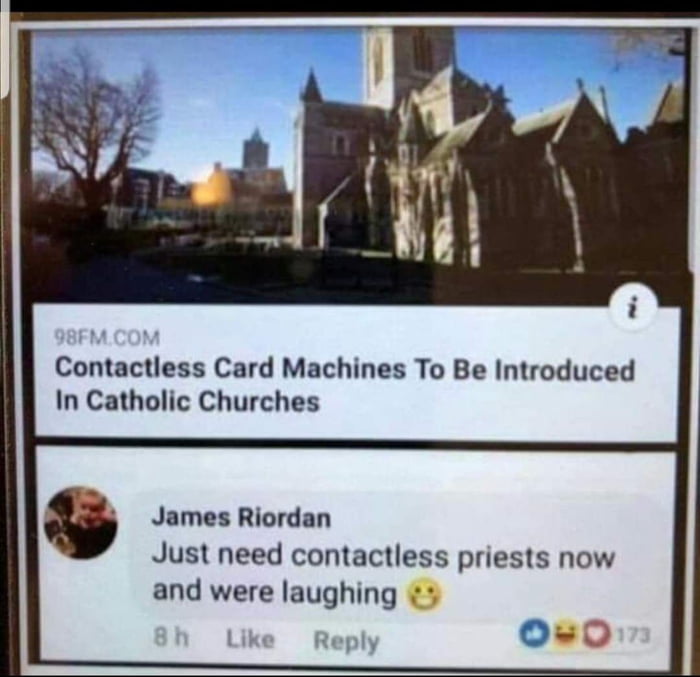Click the blue thumbs-up reaction icon
Screen dimensions: 700x677
tap(534, 634)
